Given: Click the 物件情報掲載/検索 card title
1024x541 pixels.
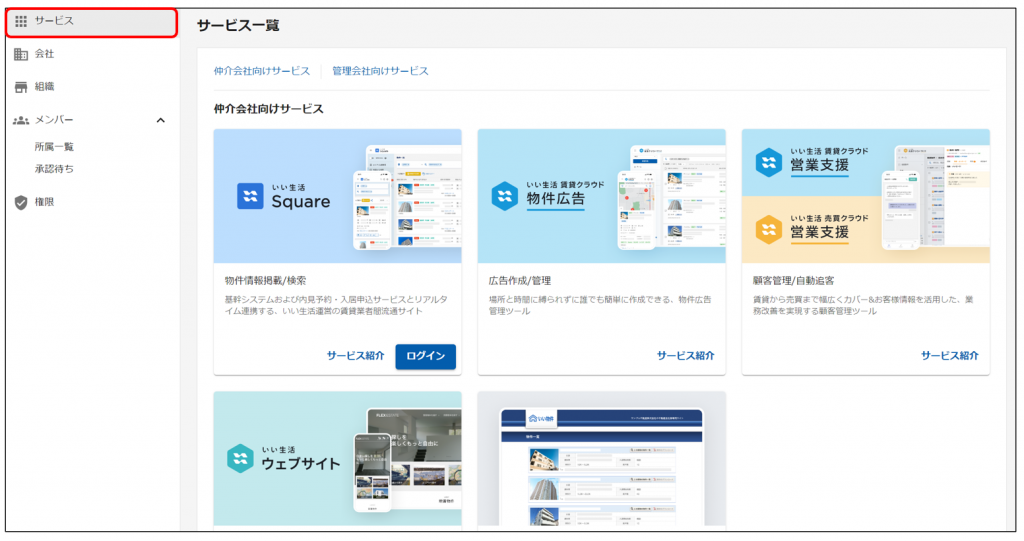Looking at the screenshot, I should 266,281.
